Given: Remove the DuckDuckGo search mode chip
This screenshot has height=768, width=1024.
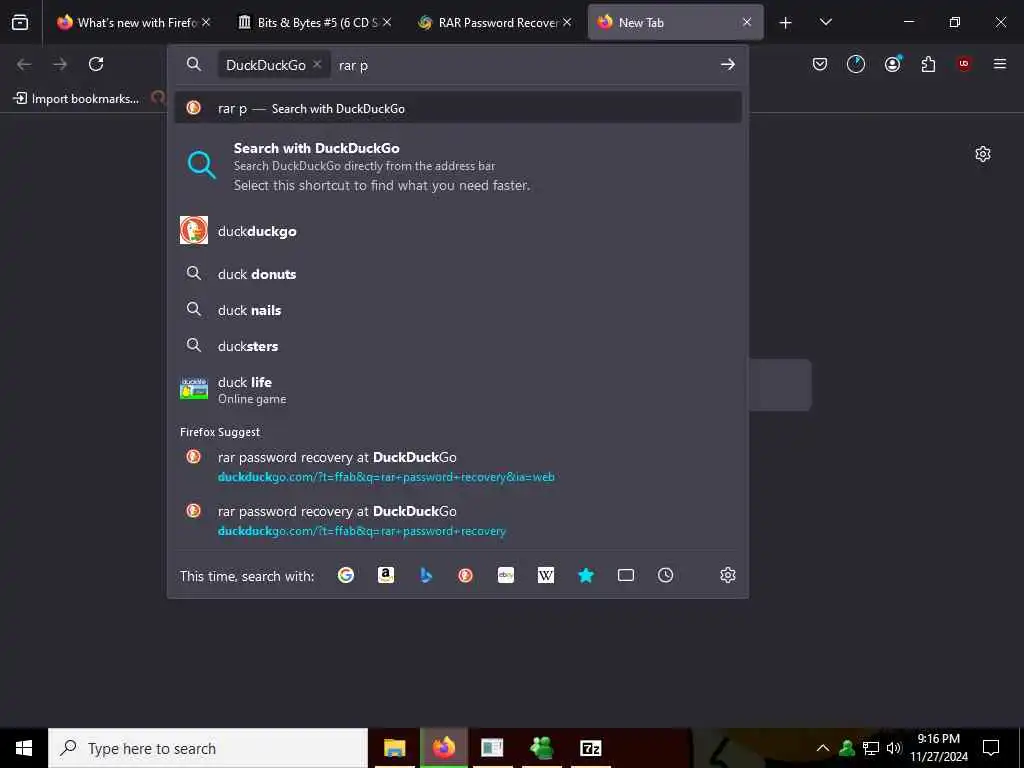Looking at the screenshot, I should click(317, 65).
